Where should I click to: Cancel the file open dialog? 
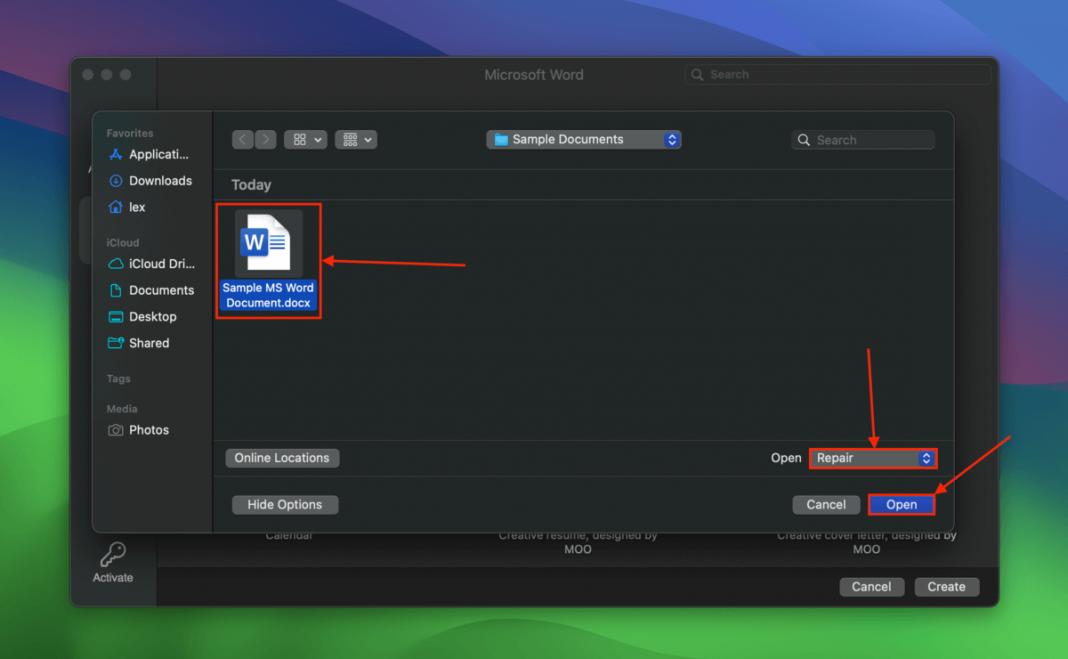pyautogui.click(x=826, y=504)
